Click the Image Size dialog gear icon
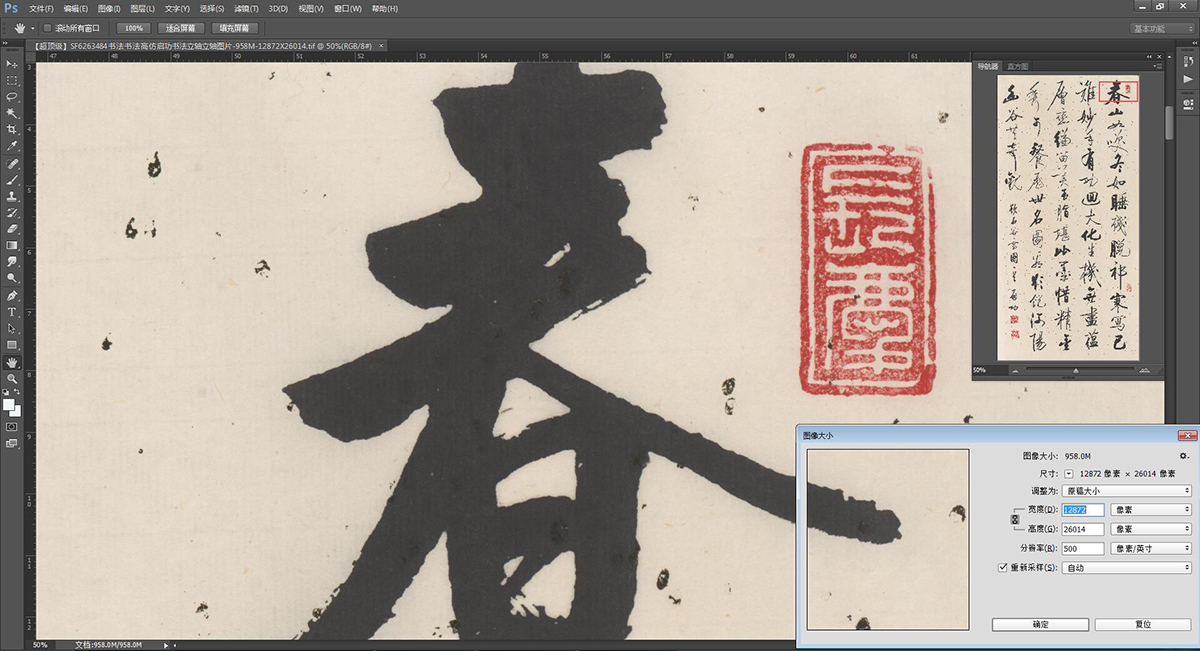This screenshot has height=651, width=1200. [x=1184, y=456]
